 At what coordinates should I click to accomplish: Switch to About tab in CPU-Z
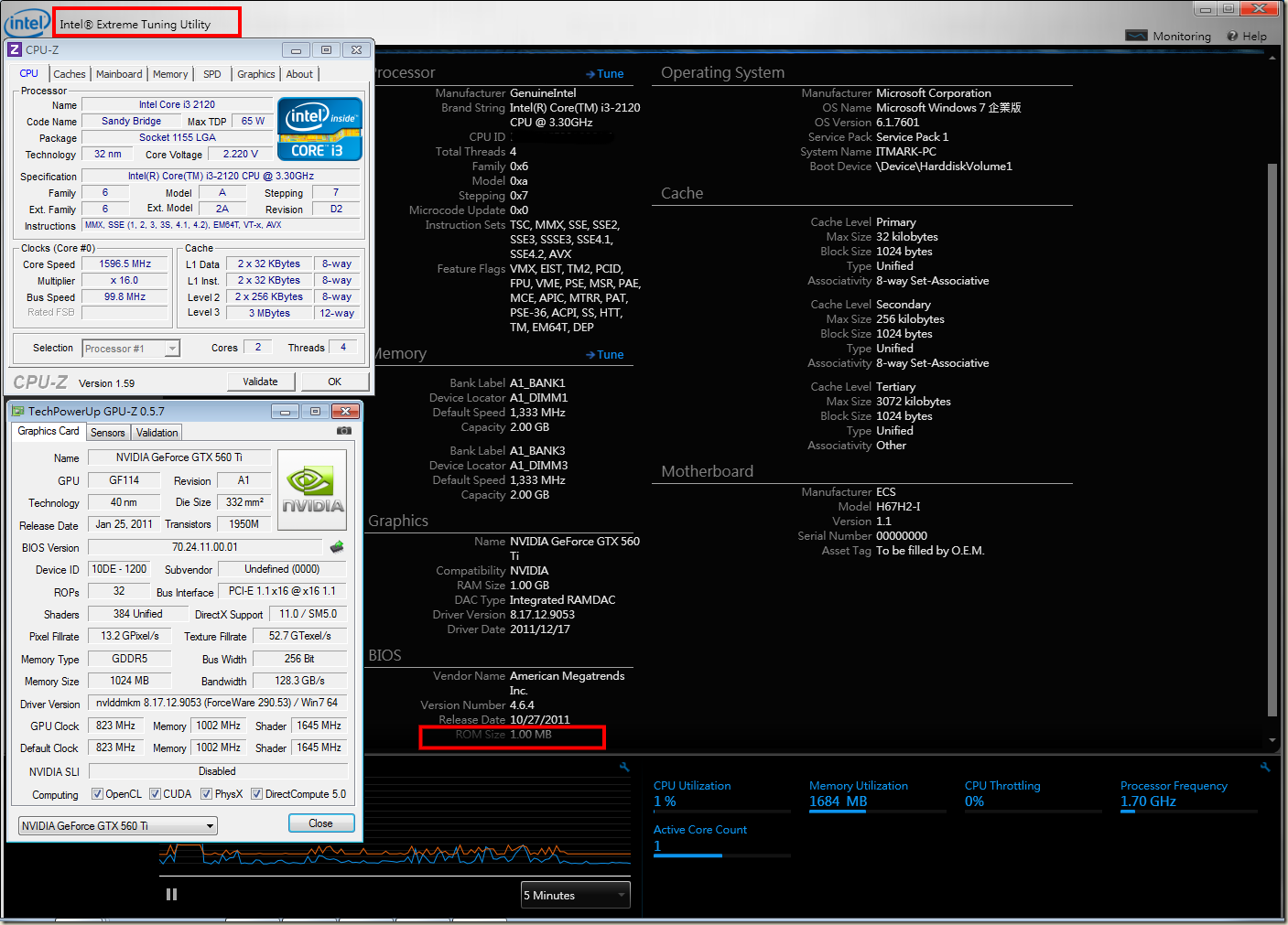tap(299, 74)
